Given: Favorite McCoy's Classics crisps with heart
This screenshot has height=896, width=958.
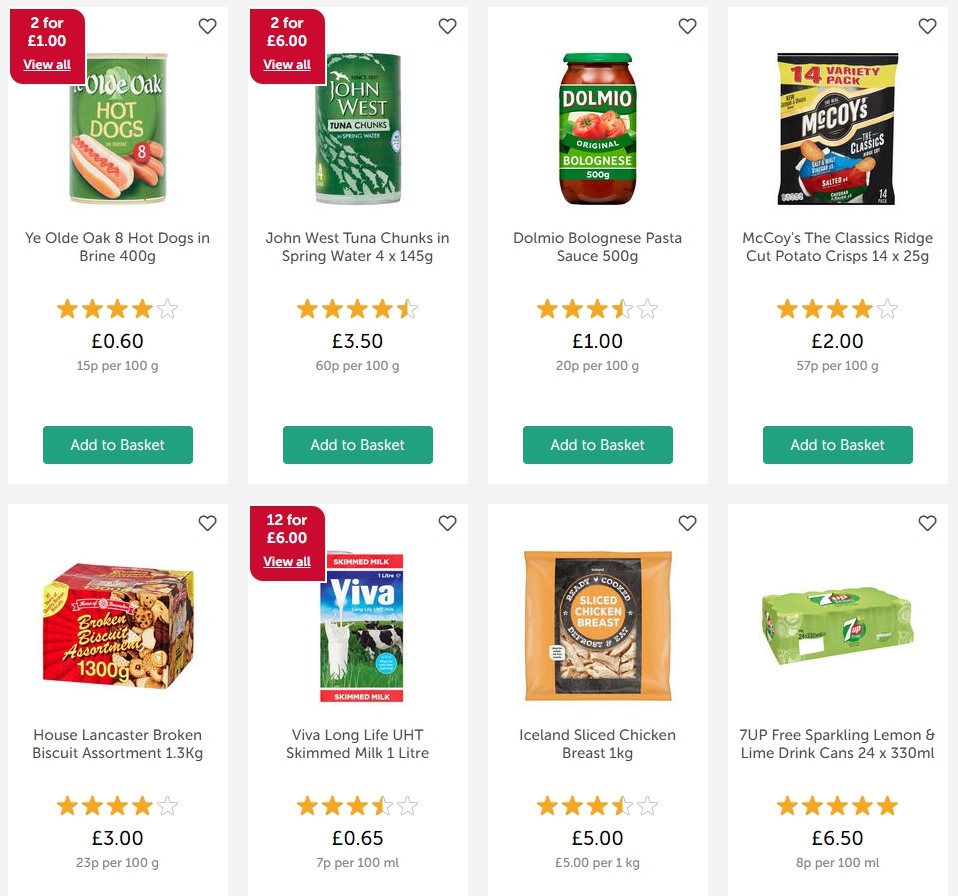Looking at the screenshot, I should (927, 27).
